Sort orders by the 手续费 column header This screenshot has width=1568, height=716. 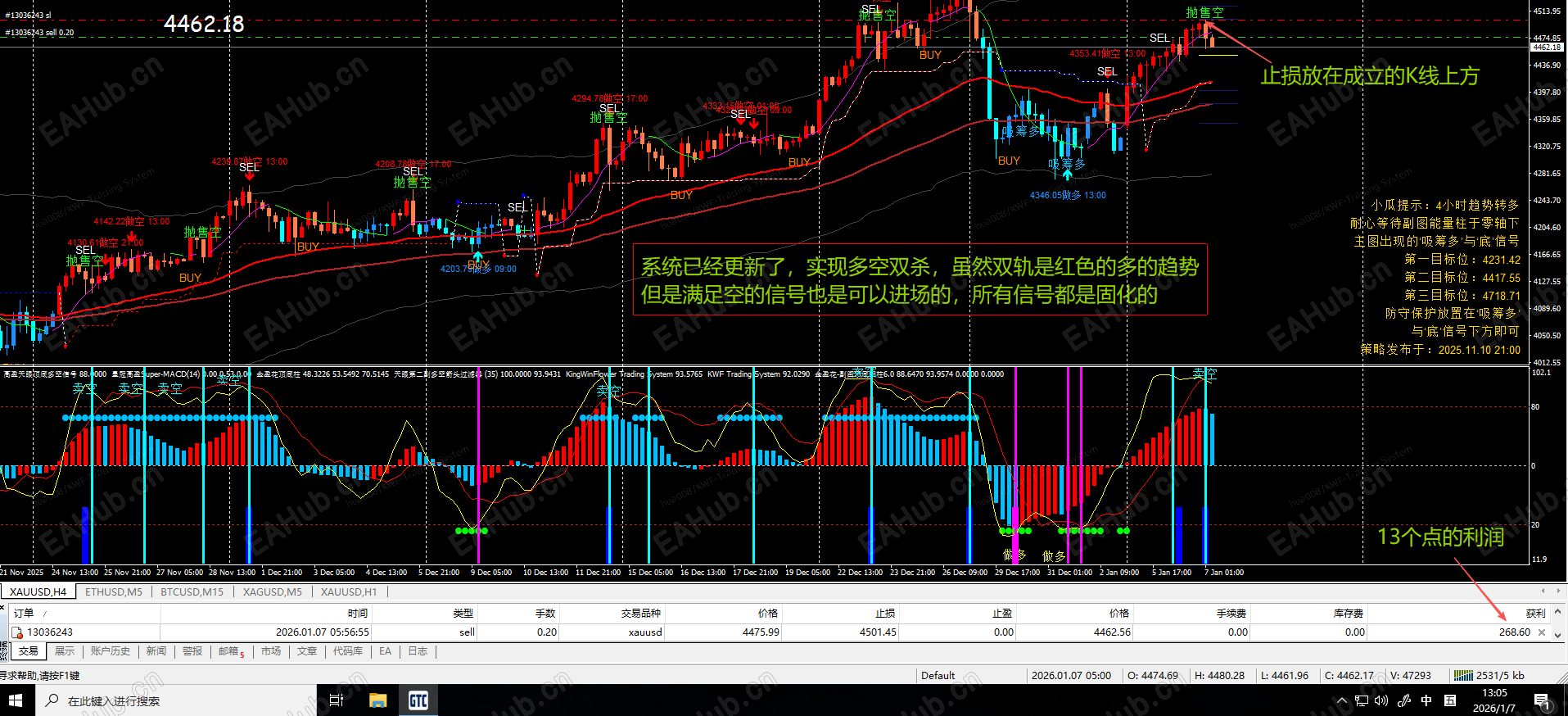(1193, 613)
